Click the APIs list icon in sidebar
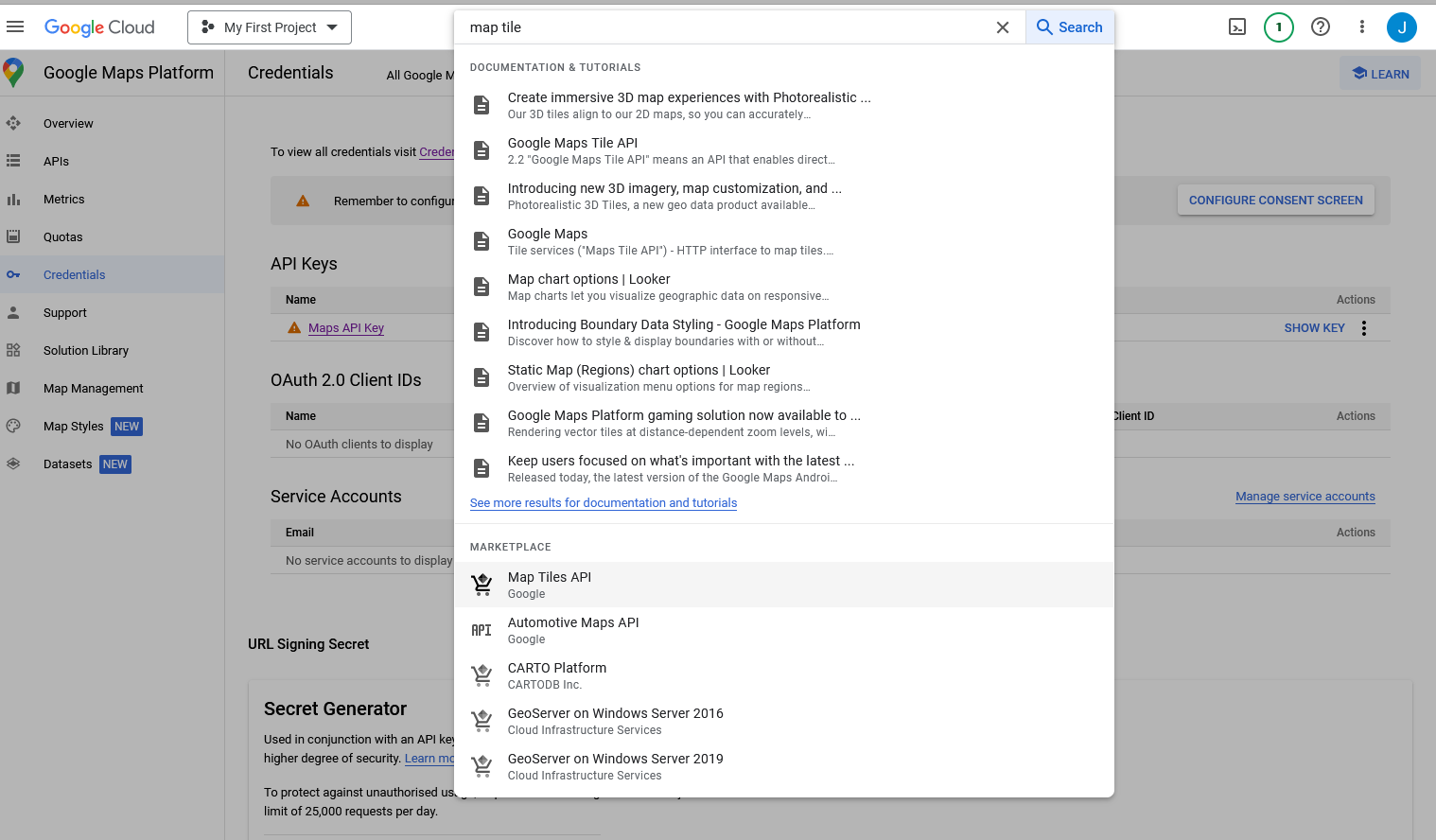The image size is (1436, 840). [x=13, y=161]
